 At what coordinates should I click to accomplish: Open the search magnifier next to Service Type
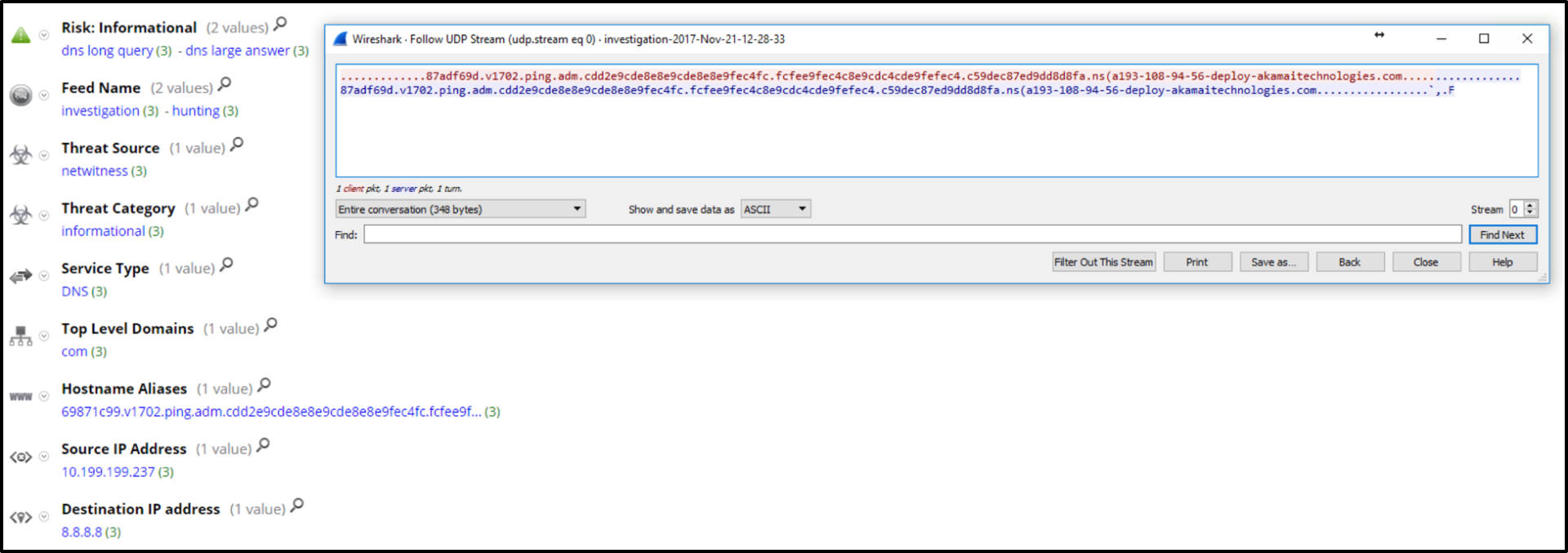pyautogui.click(x=226, y=265)
